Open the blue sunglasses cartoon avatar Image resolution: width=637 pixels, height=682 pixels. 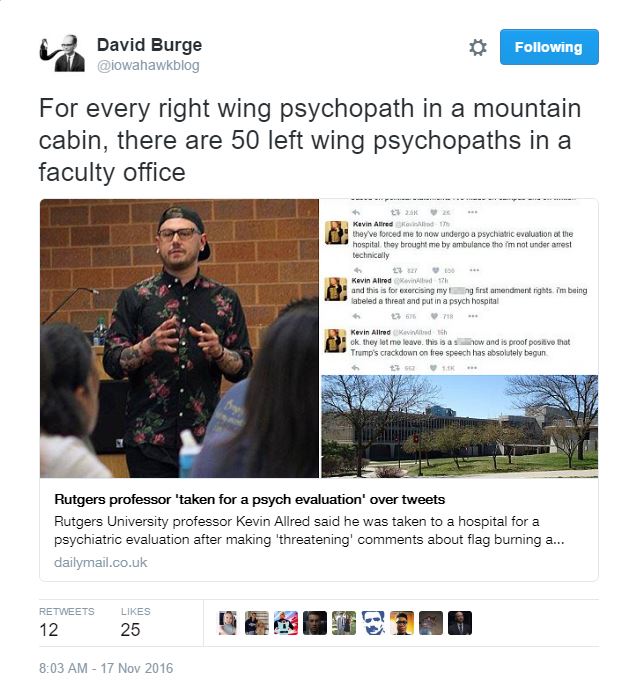coord(373,623)
